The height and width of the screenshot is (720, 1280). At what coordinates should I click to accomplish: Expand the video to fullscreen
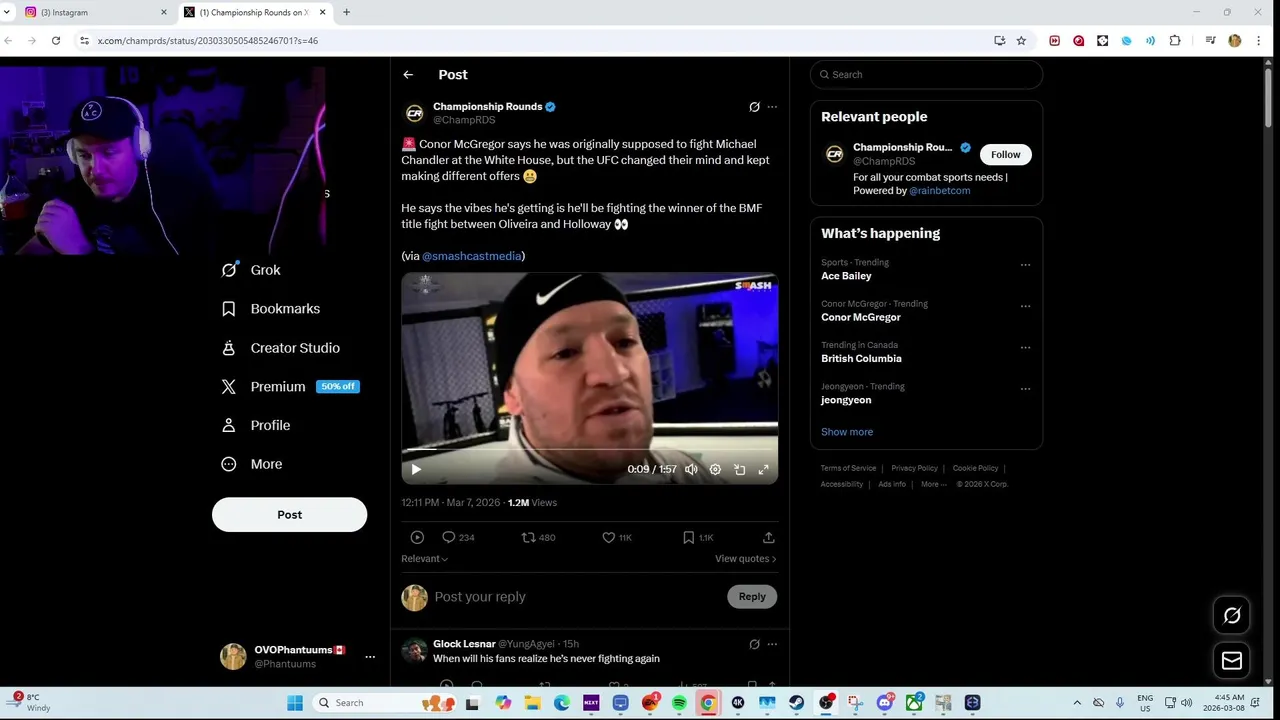pyautogui.click(x=764, y=469)
